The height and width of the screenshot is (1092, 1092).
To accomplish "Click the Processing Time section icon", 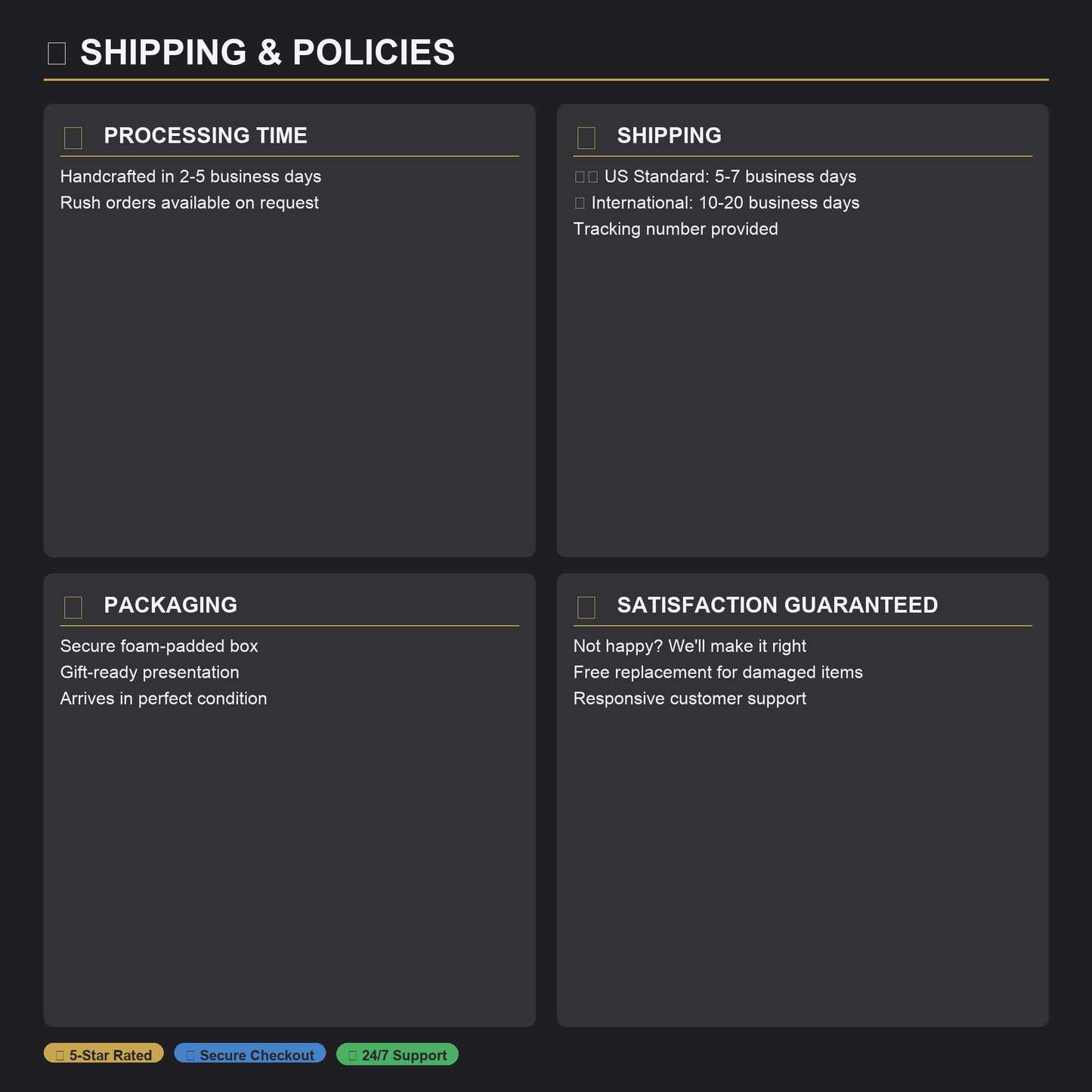I will 73,138.
